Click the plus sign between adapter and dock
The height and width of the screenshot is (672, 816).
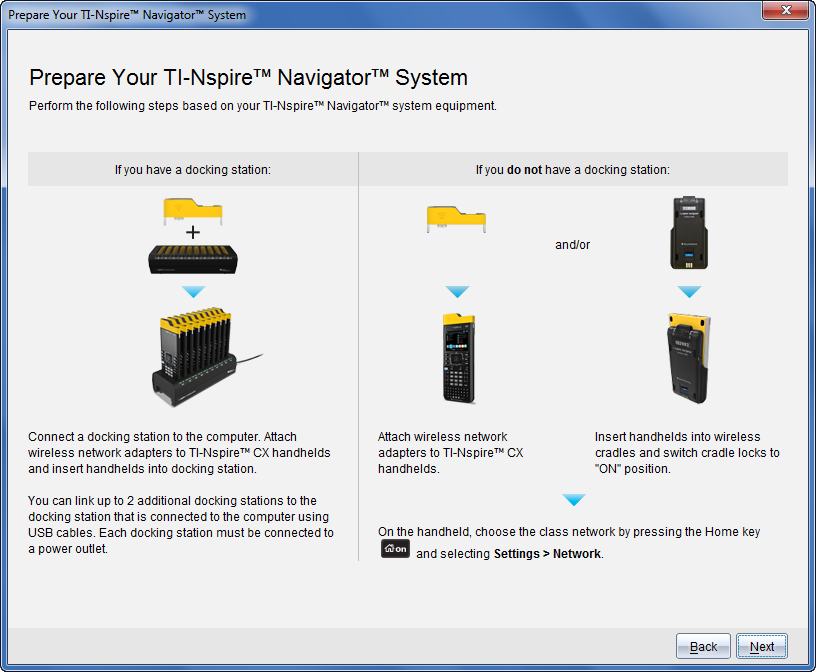pyautogui.click(x=193, y=232)
